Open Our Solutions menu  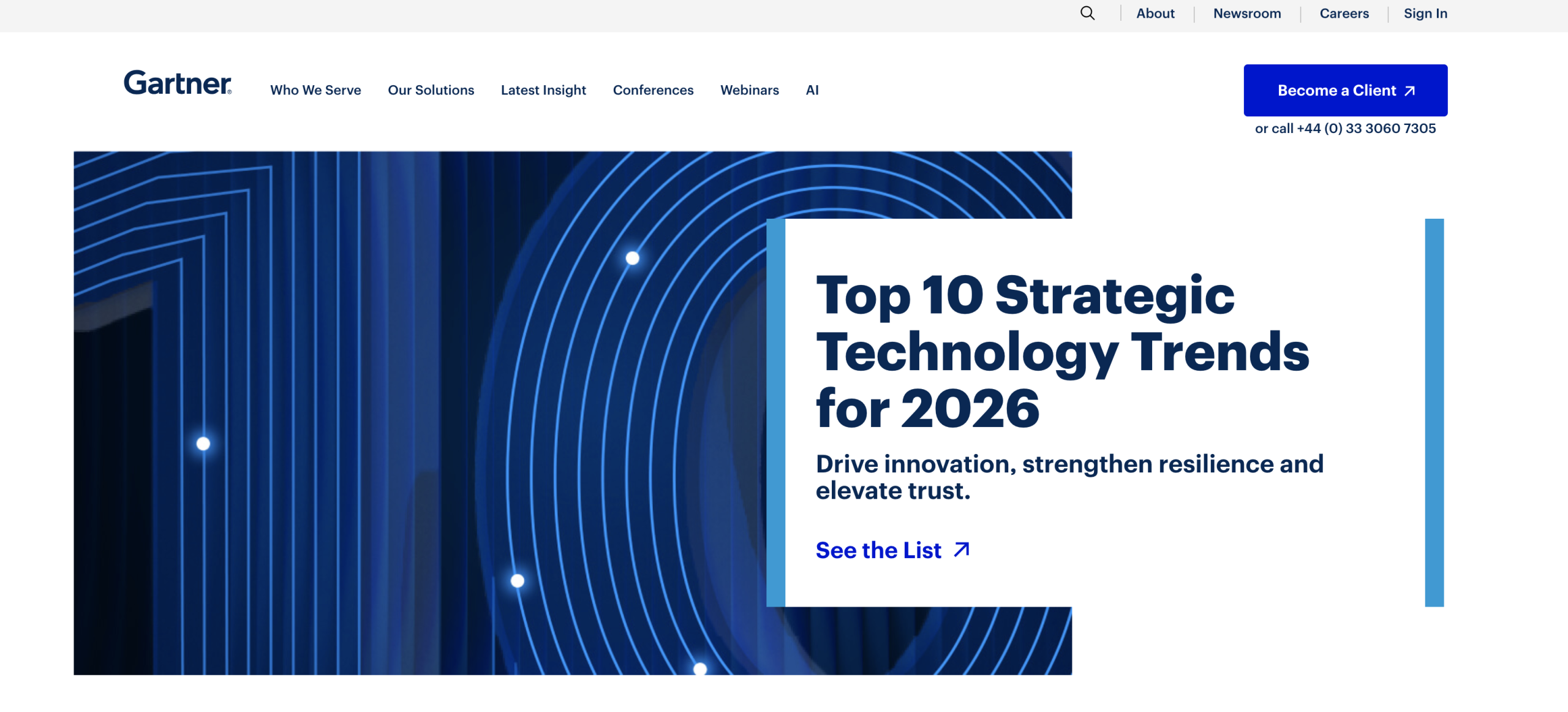(431, 90)
